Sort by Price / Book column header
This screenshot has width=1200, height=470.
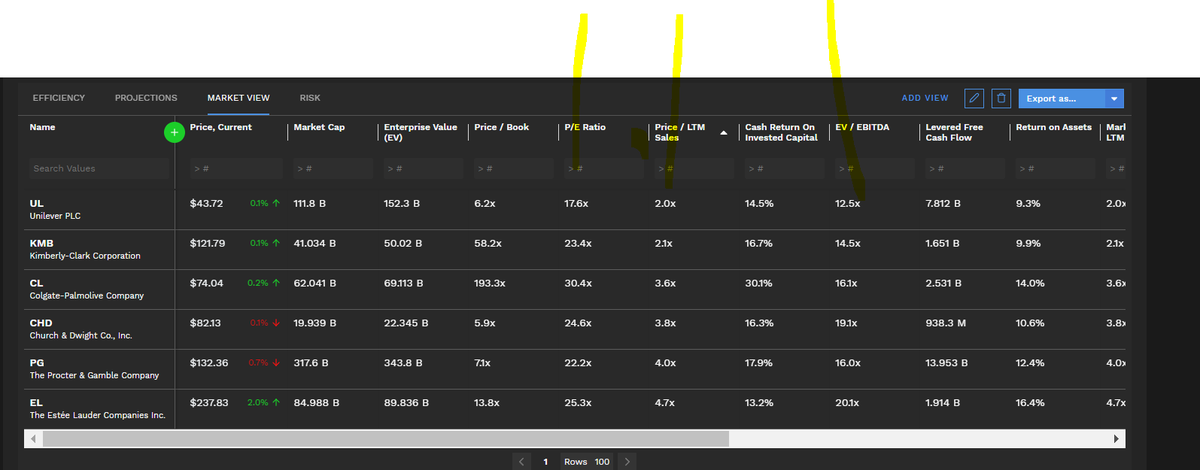500,127
